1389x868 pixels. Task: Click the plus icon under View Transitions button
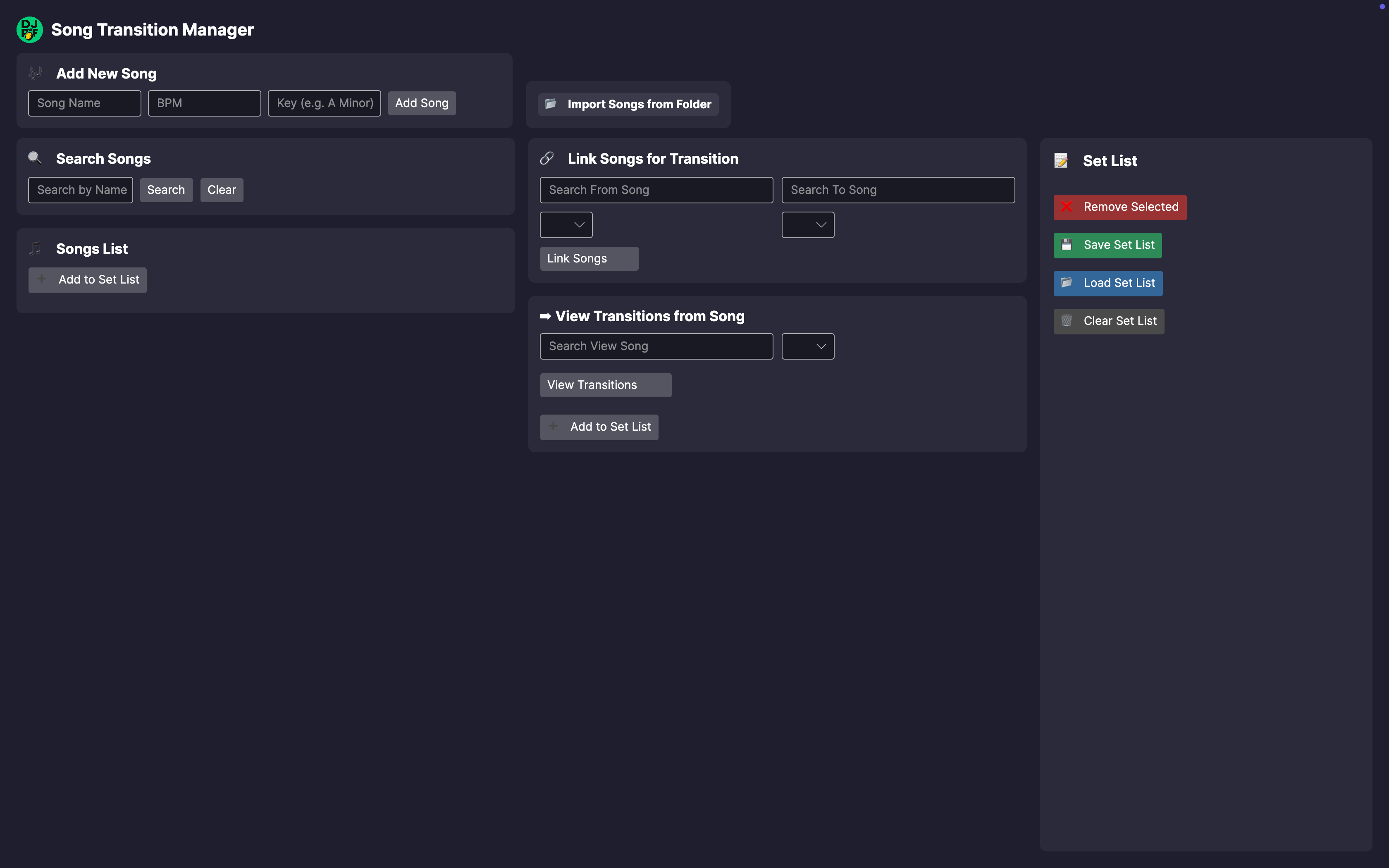553,427
